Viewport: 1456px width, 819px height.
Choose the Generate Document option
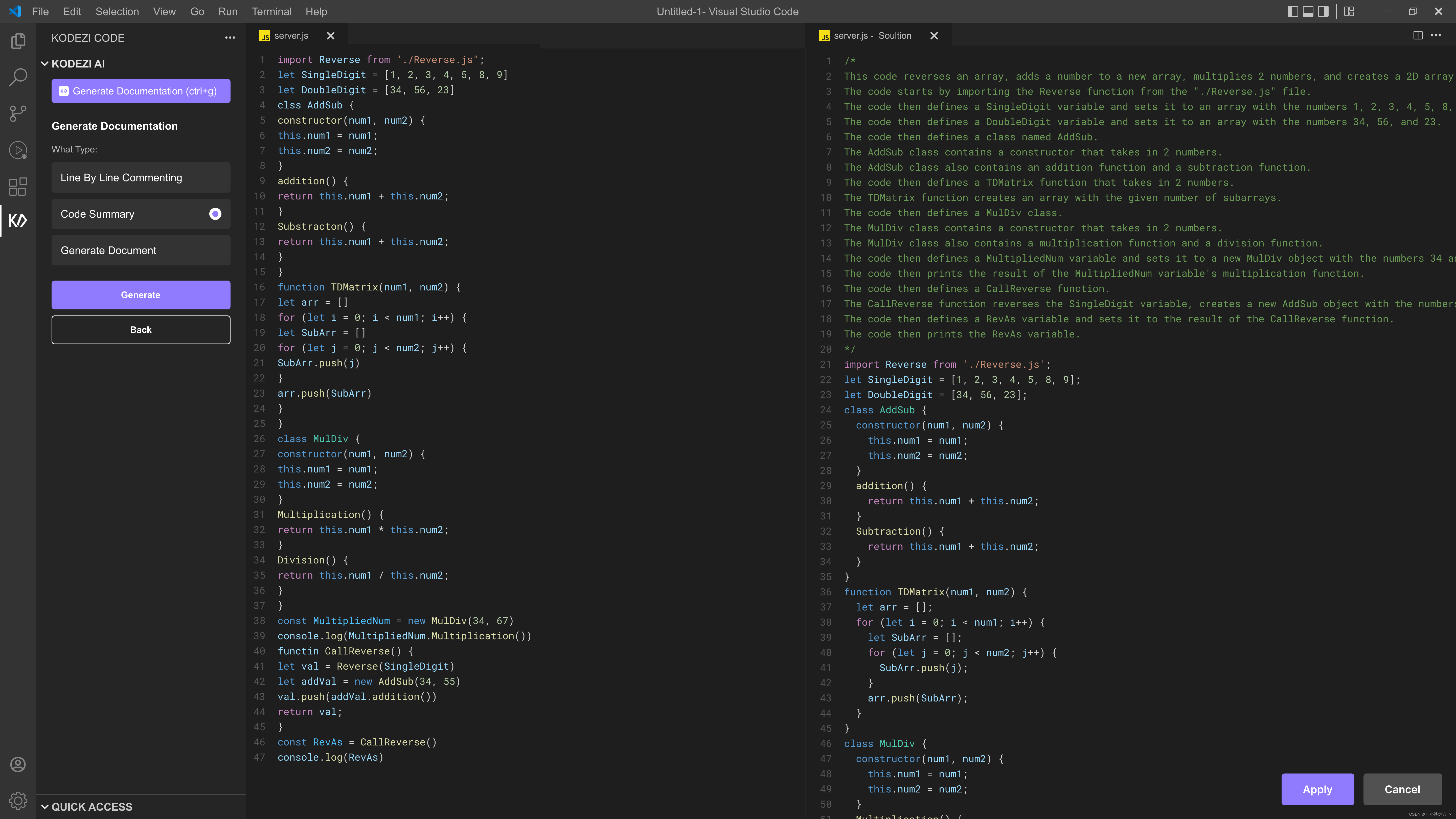click(x=141, y=251)
